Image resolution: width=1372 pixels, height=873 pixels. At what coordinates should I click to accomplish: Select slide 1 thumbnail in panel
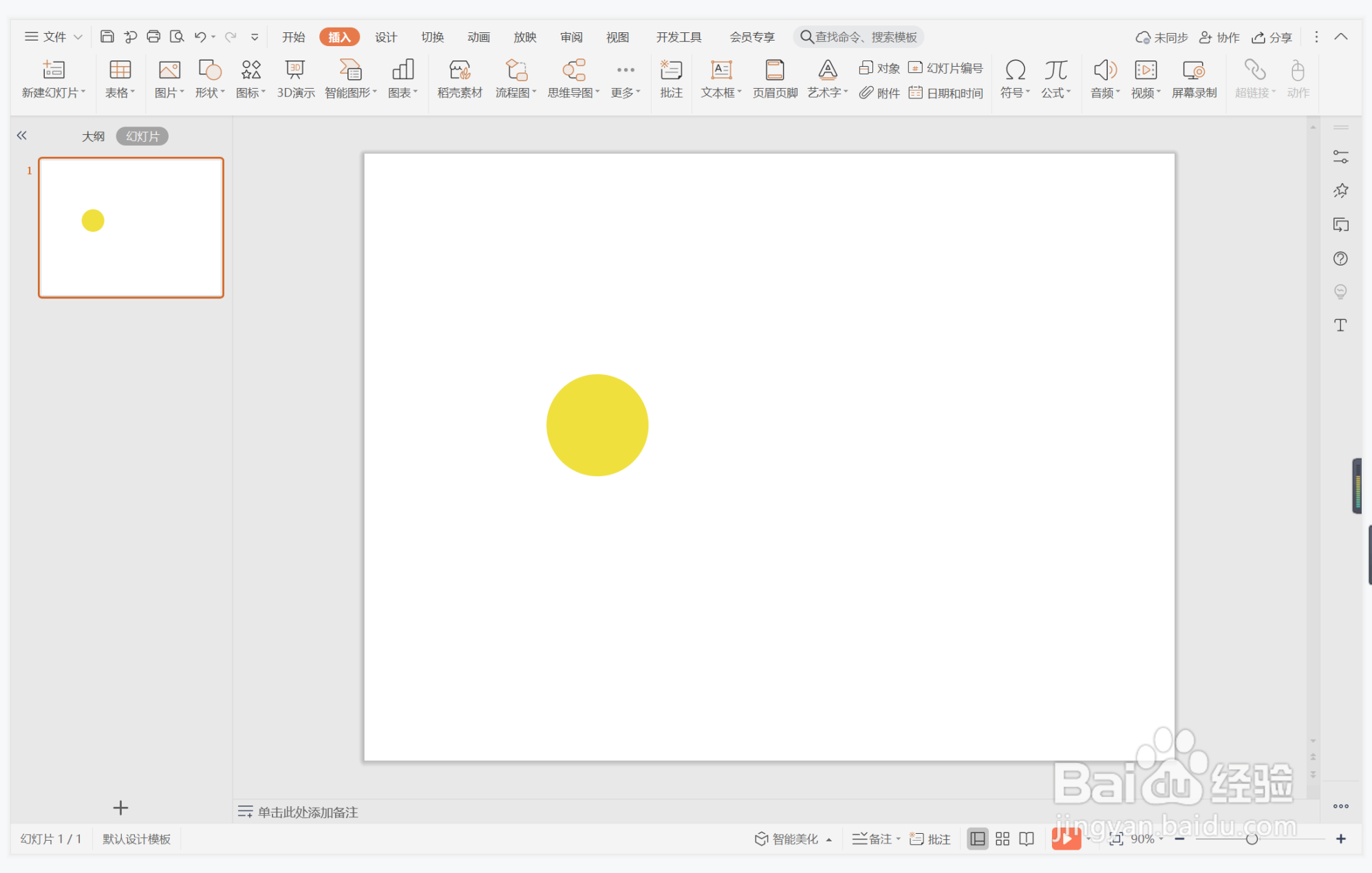pyautogui.click(x=131, y=228)
